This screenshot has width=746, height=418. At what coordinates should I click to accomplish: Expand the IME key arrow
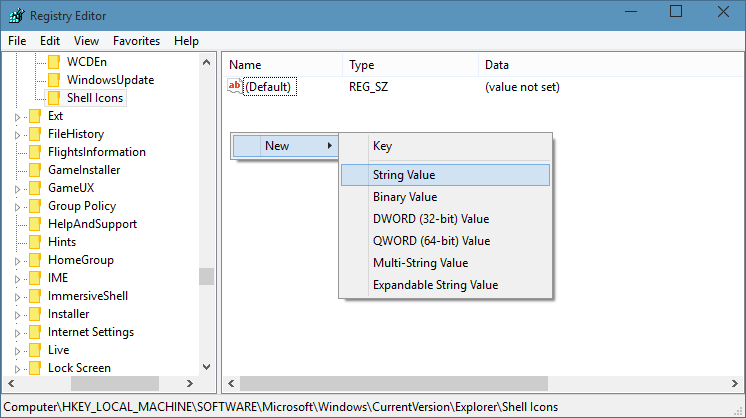17,278
